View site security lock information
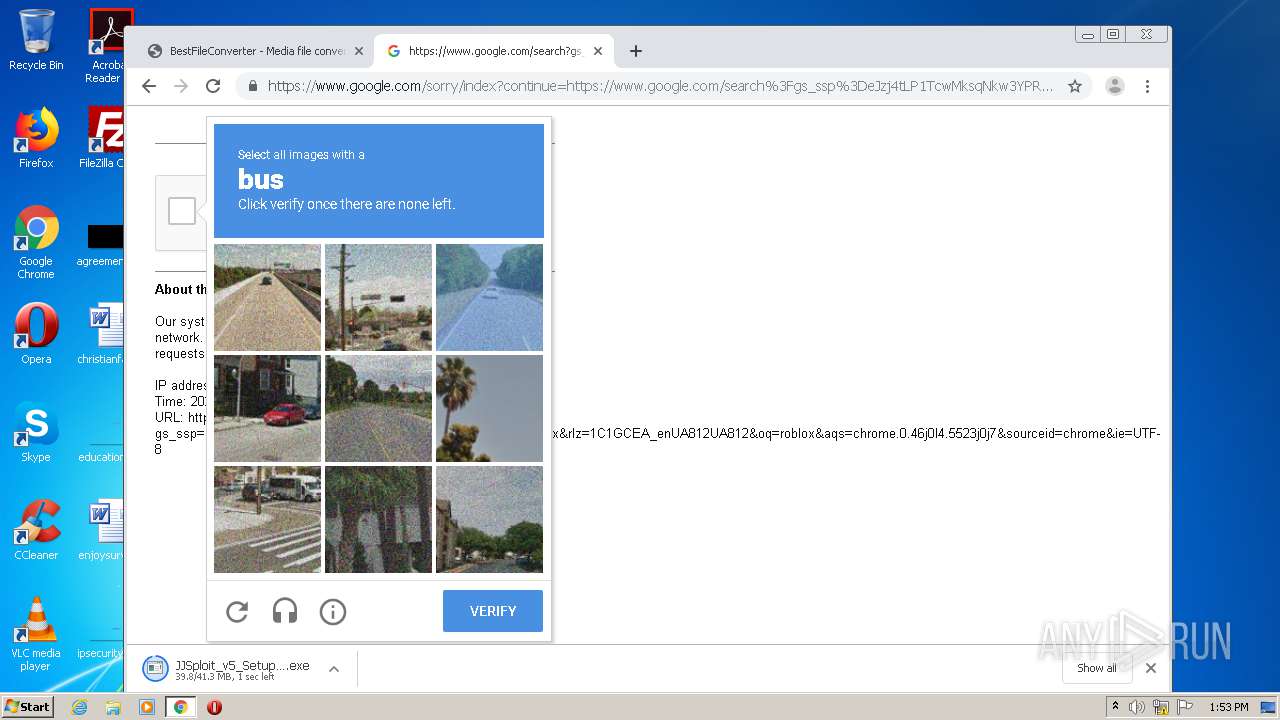This screenshot has width=1280, height=720. [253, 86]
